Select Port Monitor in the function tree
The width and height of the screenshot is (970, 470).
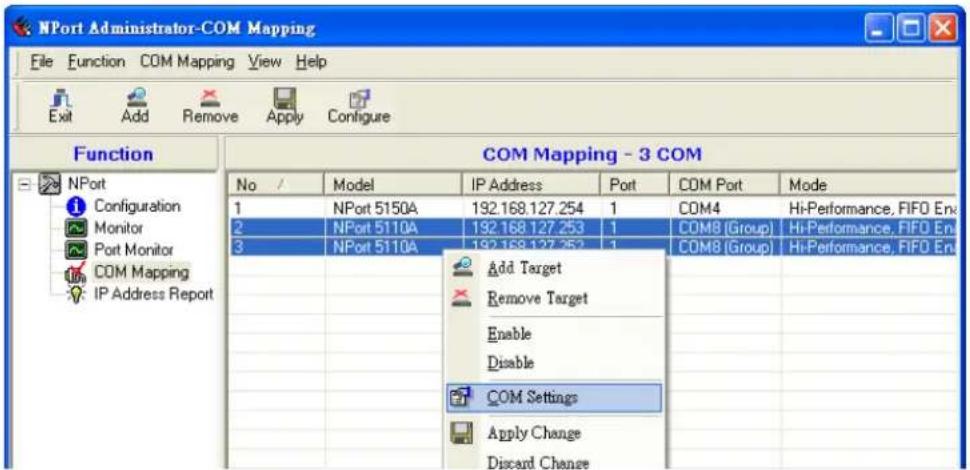click(x=134, y=251)
